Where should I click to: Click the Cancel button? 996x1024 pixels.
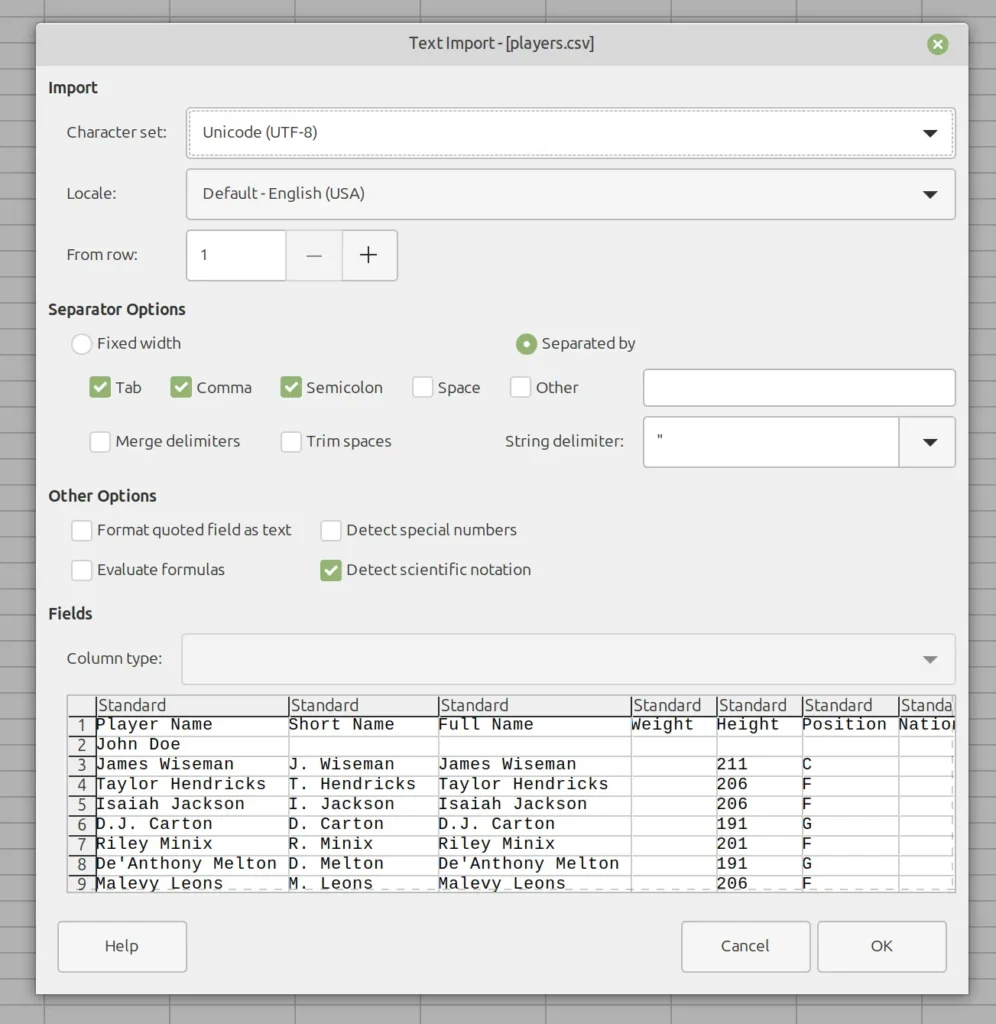pyautogui.click(x=745, y=946)
